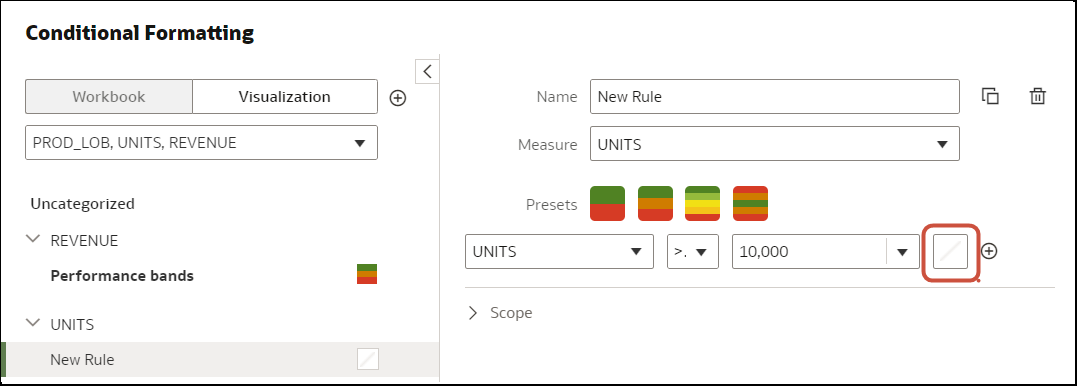Duplicate the rule using copy icon

(x=990, y=96)
